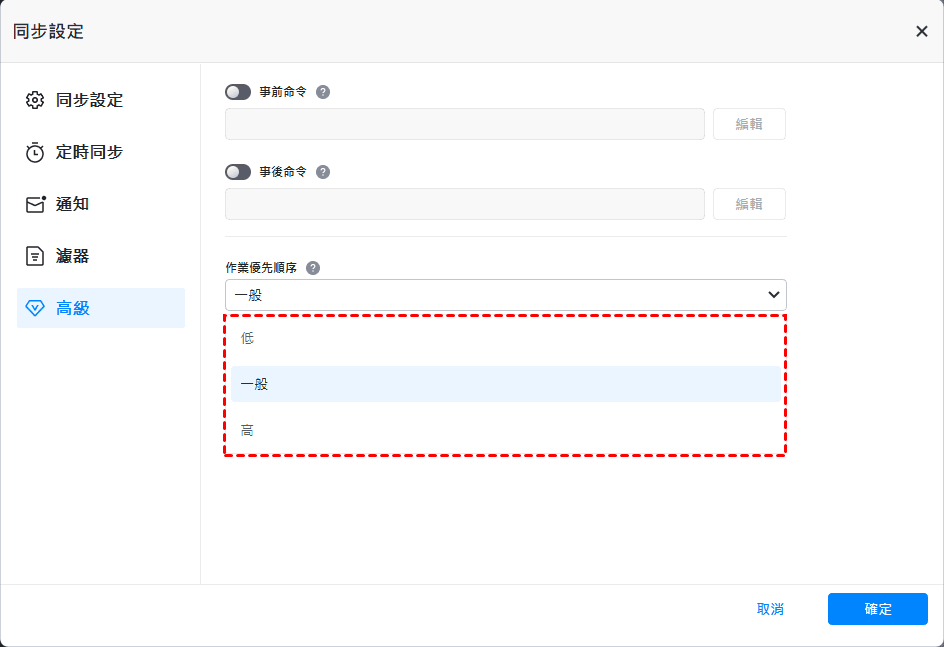Go to the 通知 section
944x647 pixels.
tap(101, 204)
